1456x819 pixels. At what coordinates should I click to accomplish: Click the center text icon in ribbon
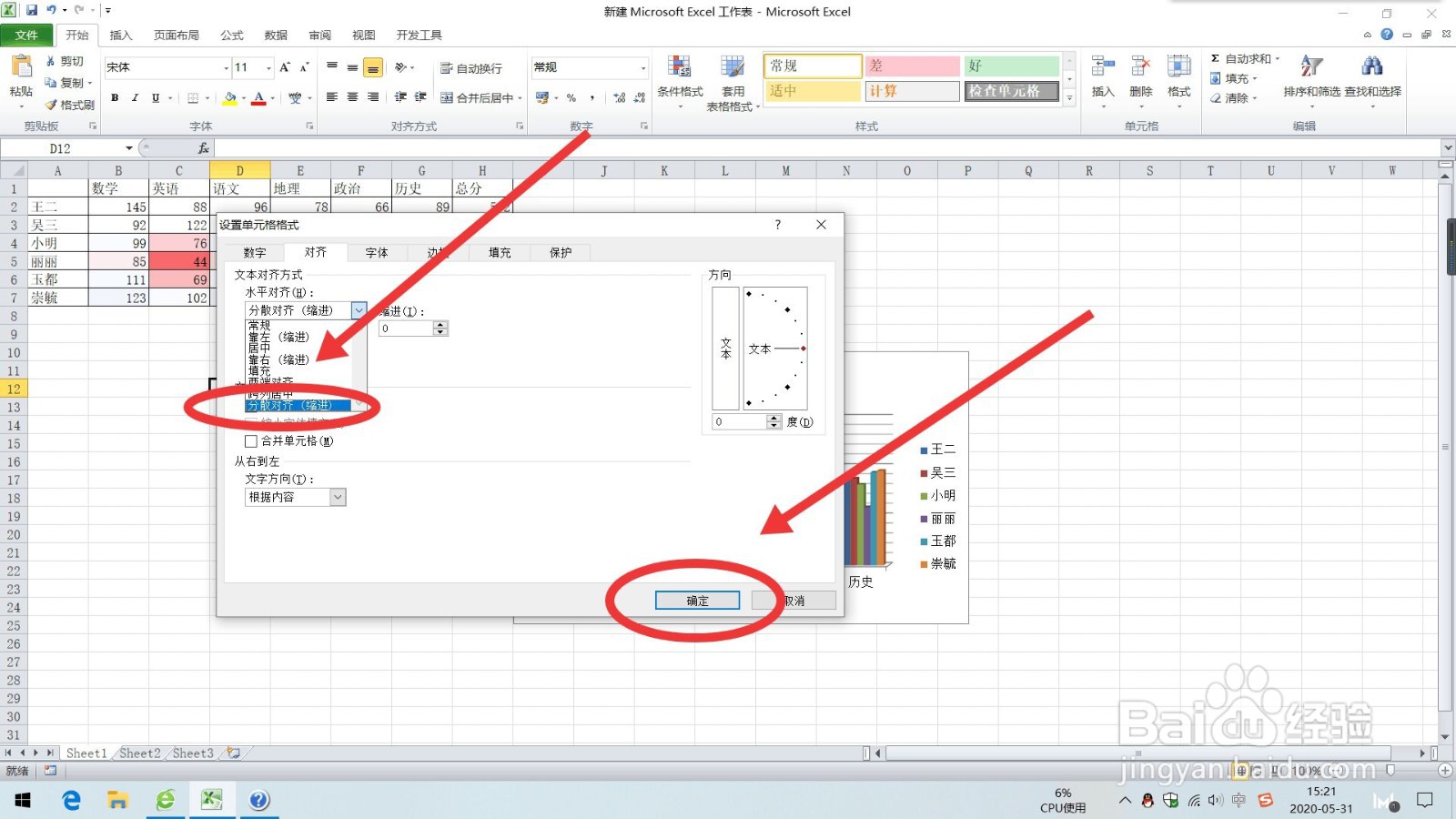(352, 97)
